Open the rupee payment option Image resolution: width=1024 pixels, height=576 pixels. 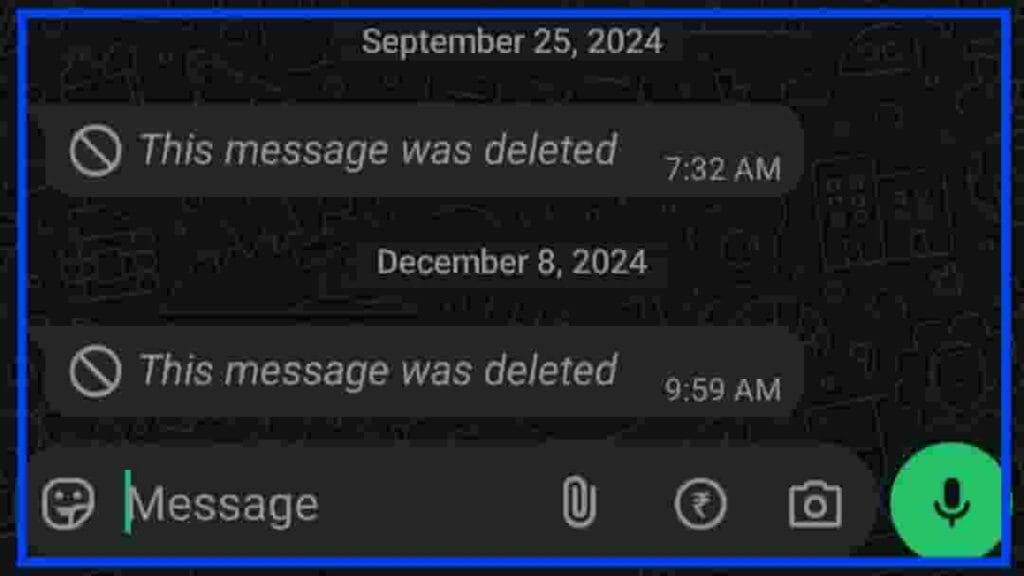[700, 504]
